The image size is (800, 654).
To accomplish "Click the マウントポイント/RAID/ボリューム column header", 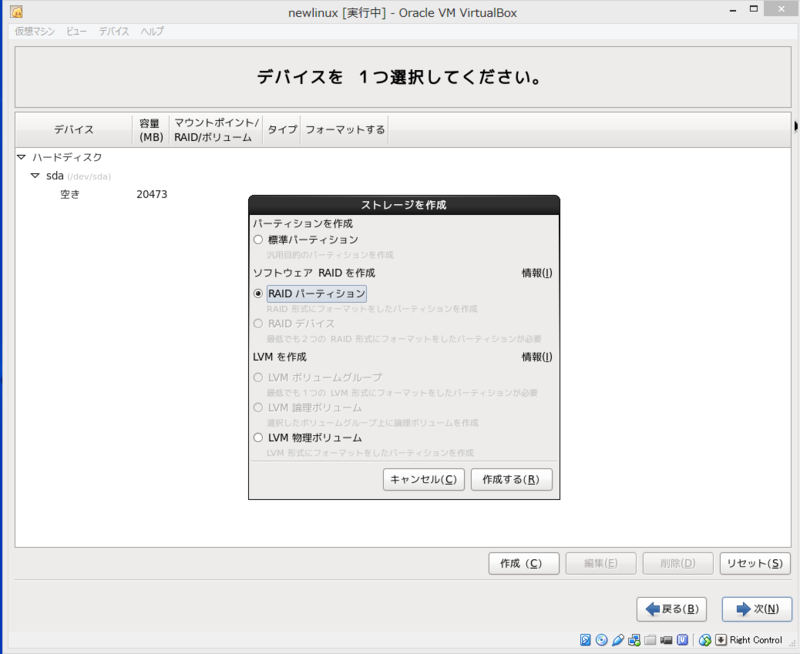I will click(x=216, y=130).
